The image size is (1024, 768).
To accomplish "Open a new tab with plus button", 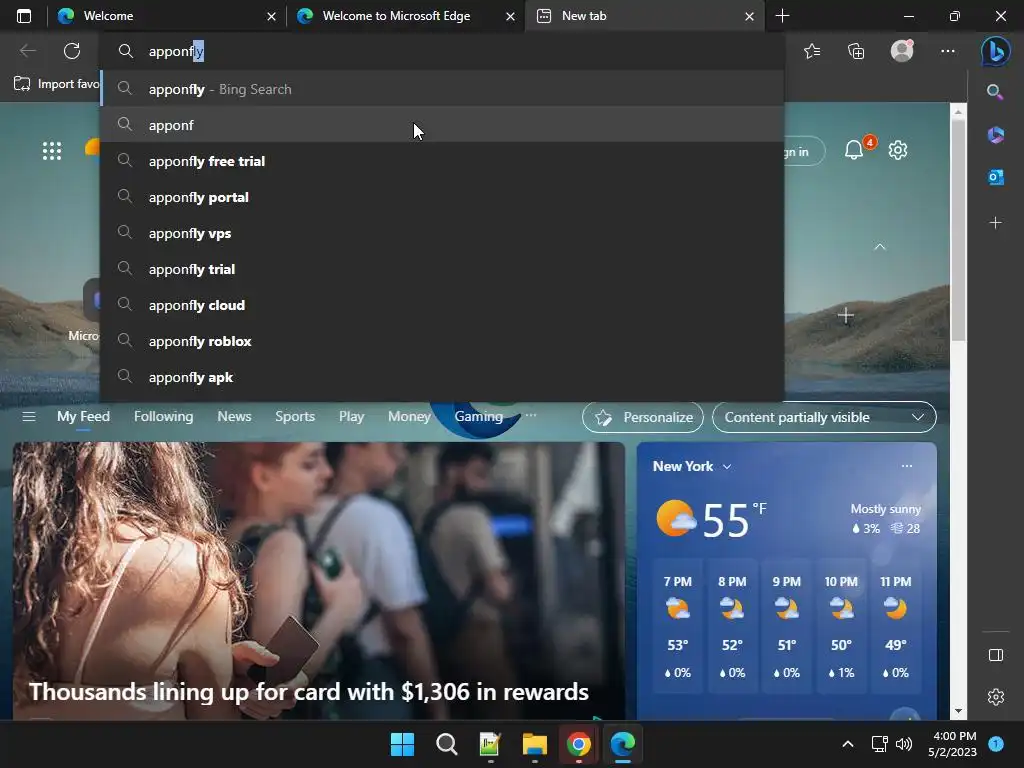I will coord(782,16).
